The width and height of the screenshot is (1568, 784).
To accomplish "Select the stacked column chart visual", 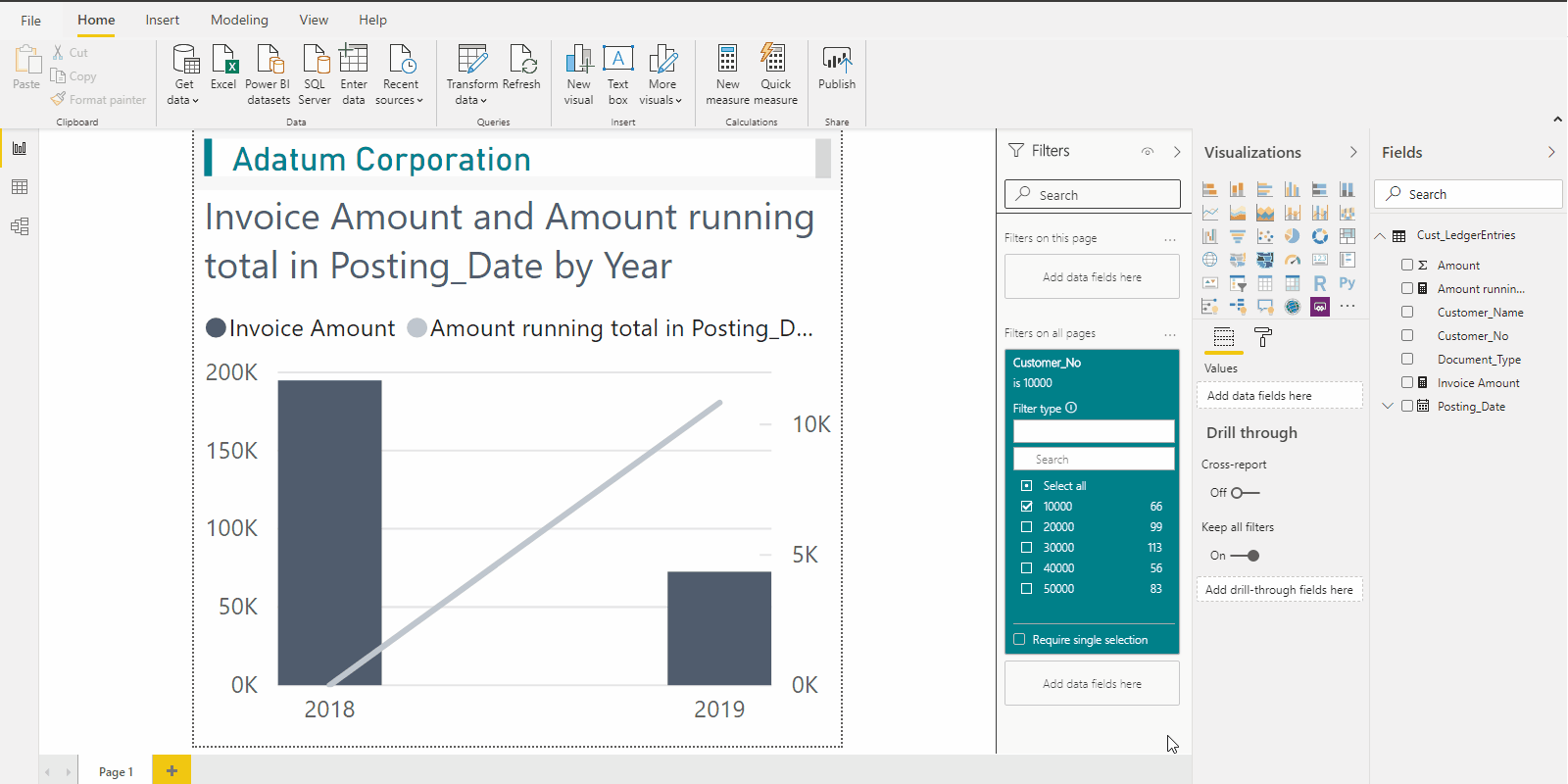I will coord(1238,189).
